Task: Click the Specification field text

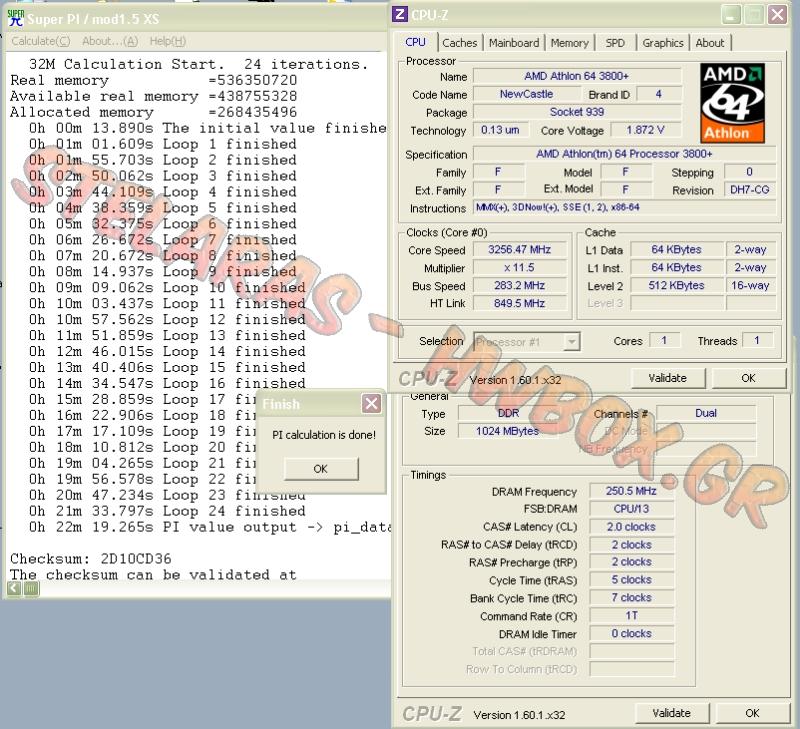Action: (624, 154)
